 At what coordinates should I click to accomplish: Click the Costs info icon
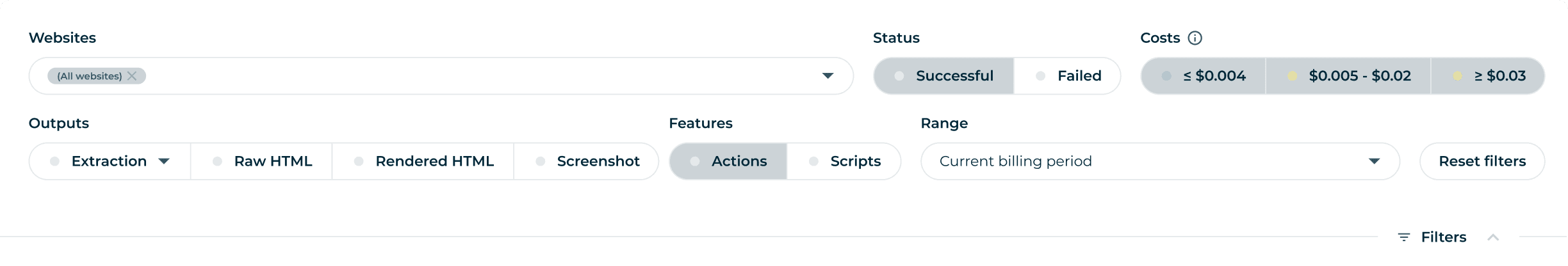[x=1195, y=38]
